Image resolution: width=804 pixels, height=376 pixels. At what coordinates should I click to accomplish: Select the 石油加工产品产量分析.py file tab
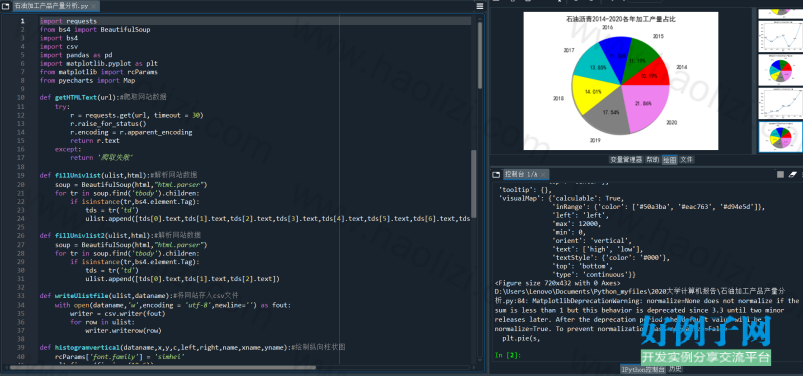56,6
